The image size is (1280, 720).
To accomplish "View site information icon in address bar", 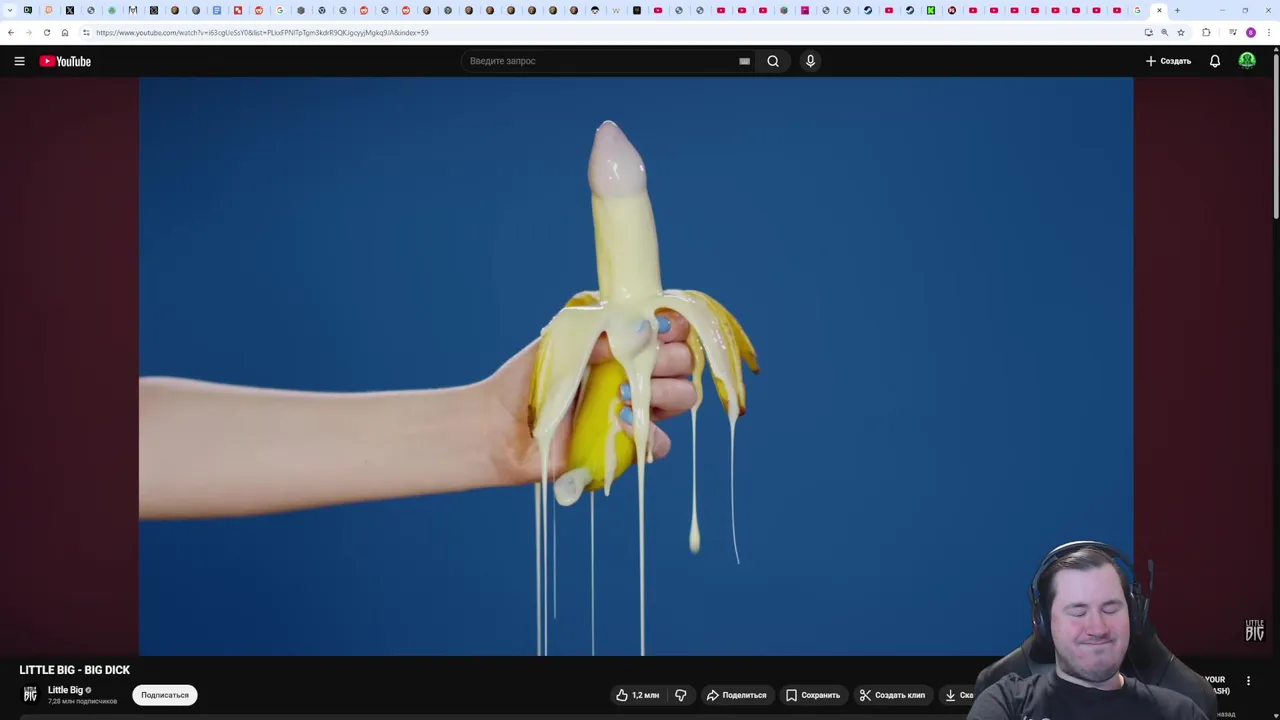I will 86,32.
